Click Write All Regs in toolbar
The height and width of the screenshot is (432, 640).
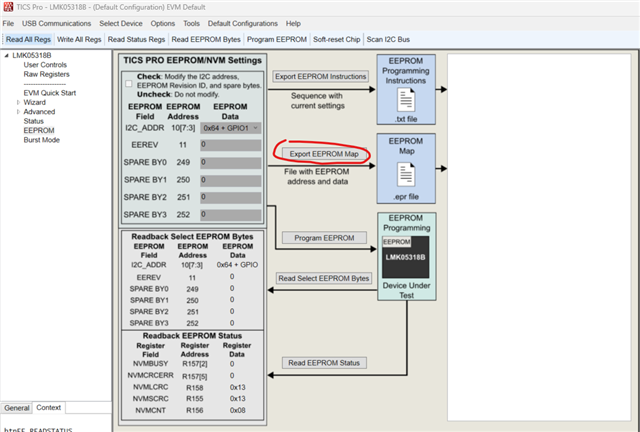[x=79, y=39]
